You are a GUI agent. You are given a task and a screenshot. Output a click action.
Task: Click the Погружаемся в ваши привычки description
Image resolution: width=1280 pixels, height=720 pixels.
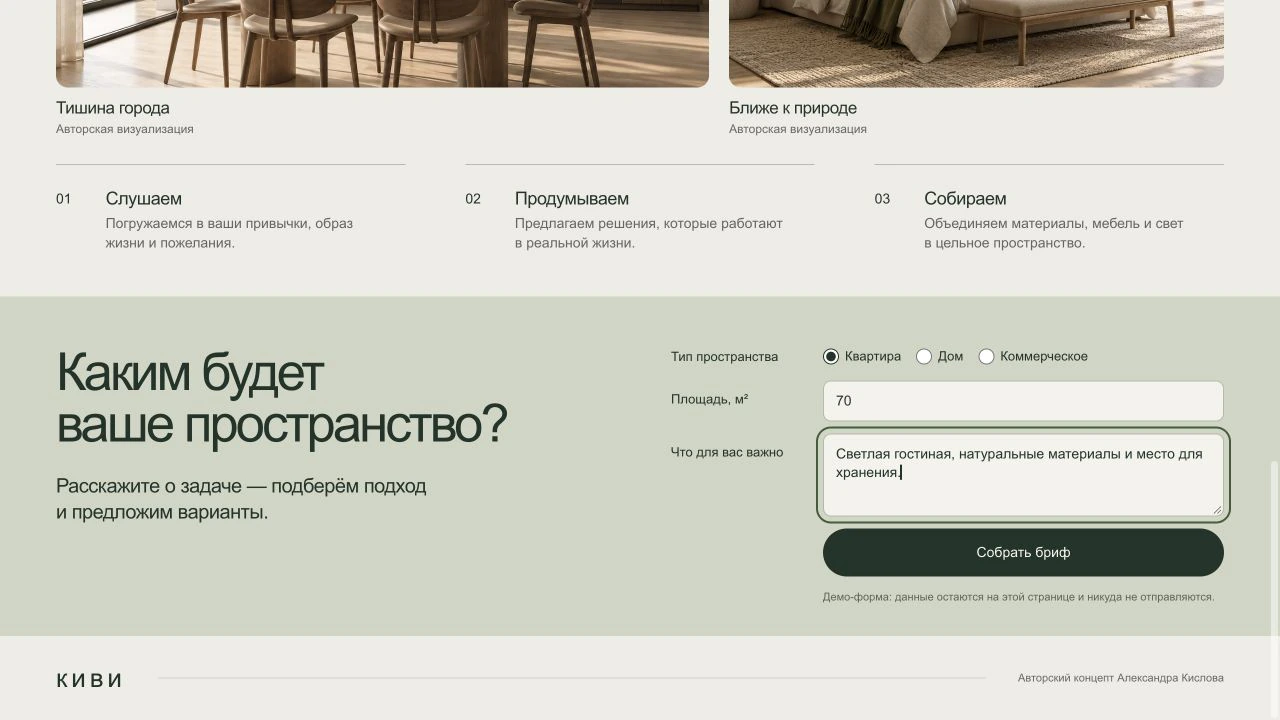coord(229,233)
